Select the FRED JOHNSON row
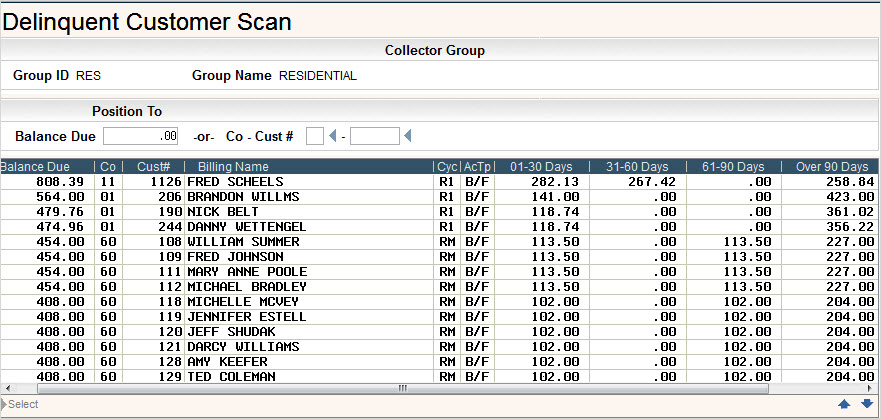The image size is (881, 419). 438,257
